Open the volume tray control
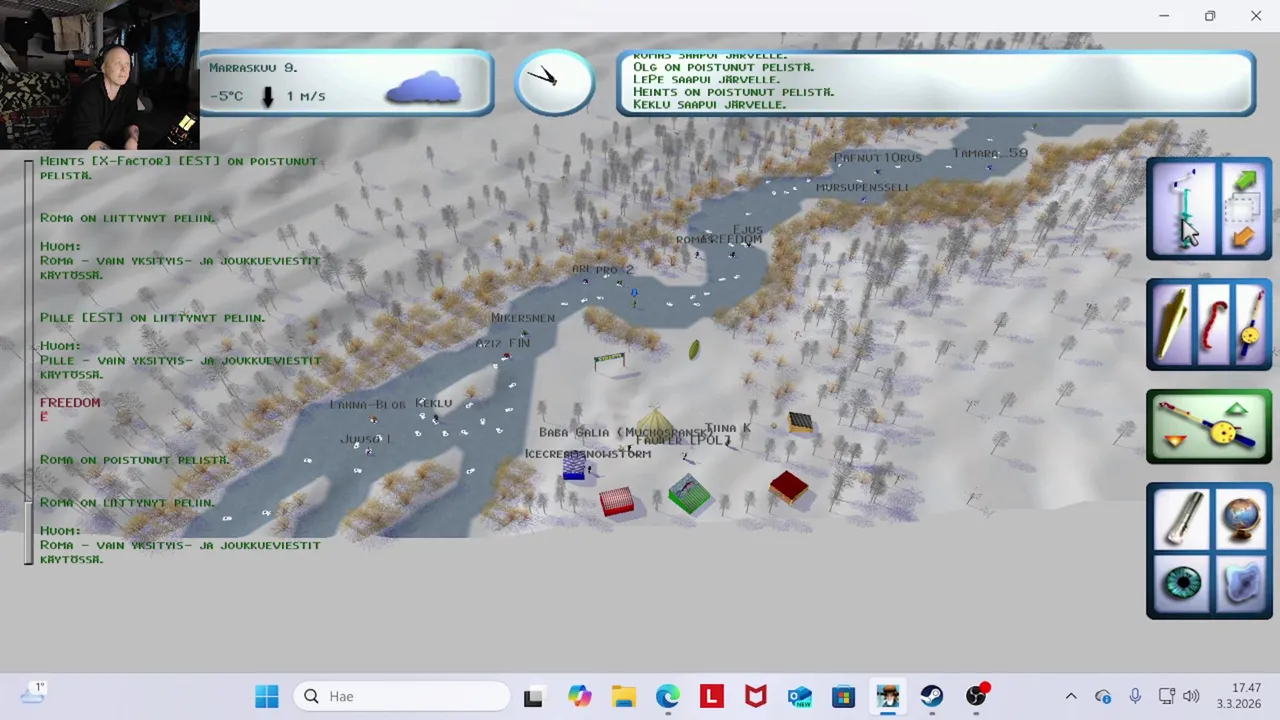The height and width of the screenshot is (720, 1280). tap(1190, 696)
